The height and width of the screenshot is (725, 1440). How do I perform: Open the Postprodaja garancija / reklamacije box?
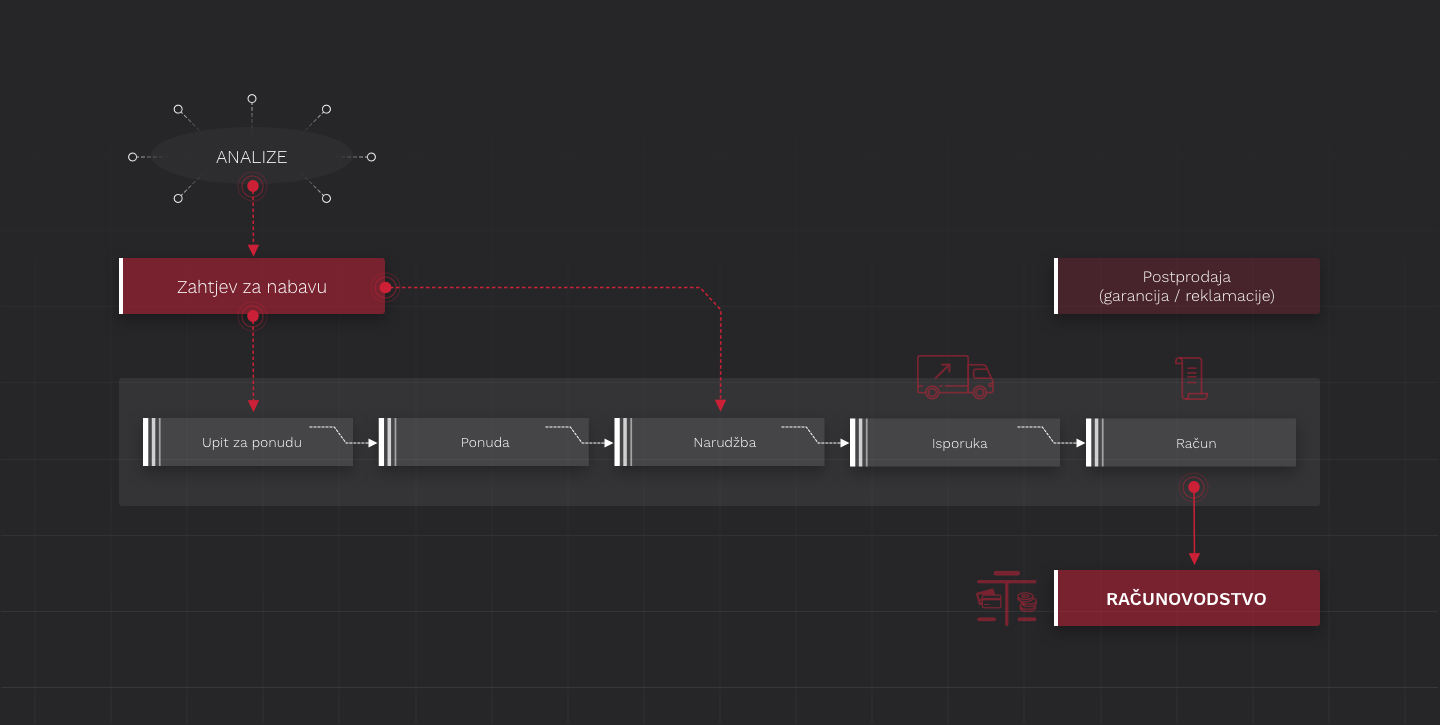pos(1186,286)
